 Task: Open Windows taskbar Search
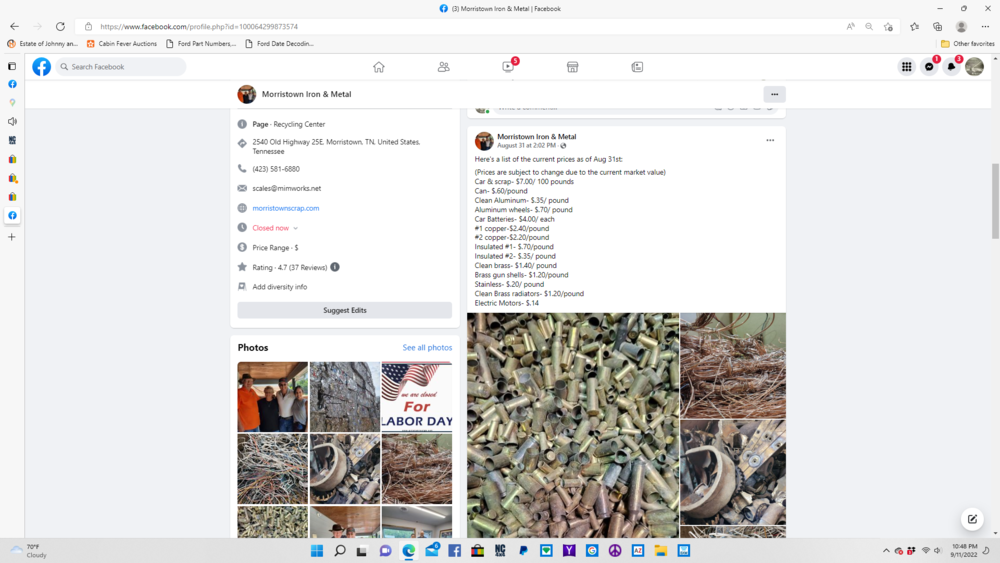click(x=340, y=550)
